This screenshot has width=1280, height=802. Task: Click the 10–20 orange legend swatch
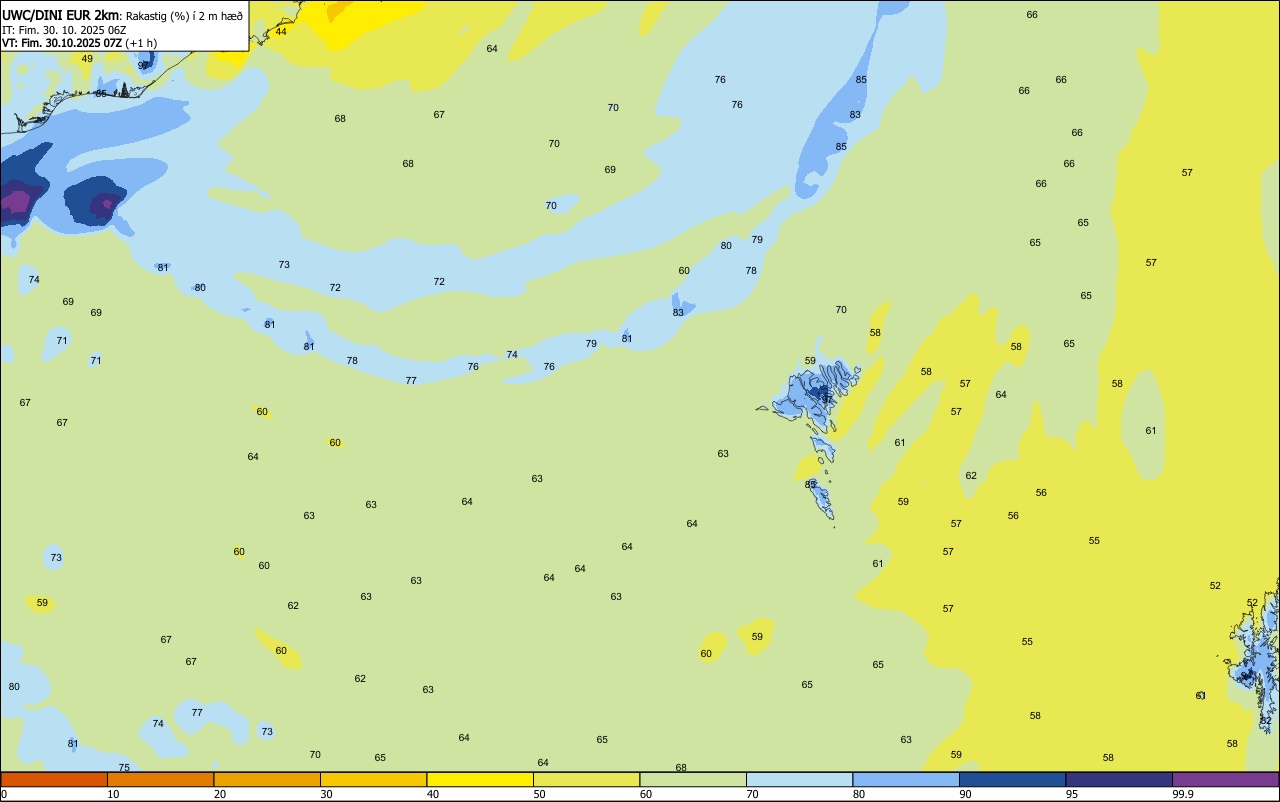pyautogui.click(x=160, y=779)
